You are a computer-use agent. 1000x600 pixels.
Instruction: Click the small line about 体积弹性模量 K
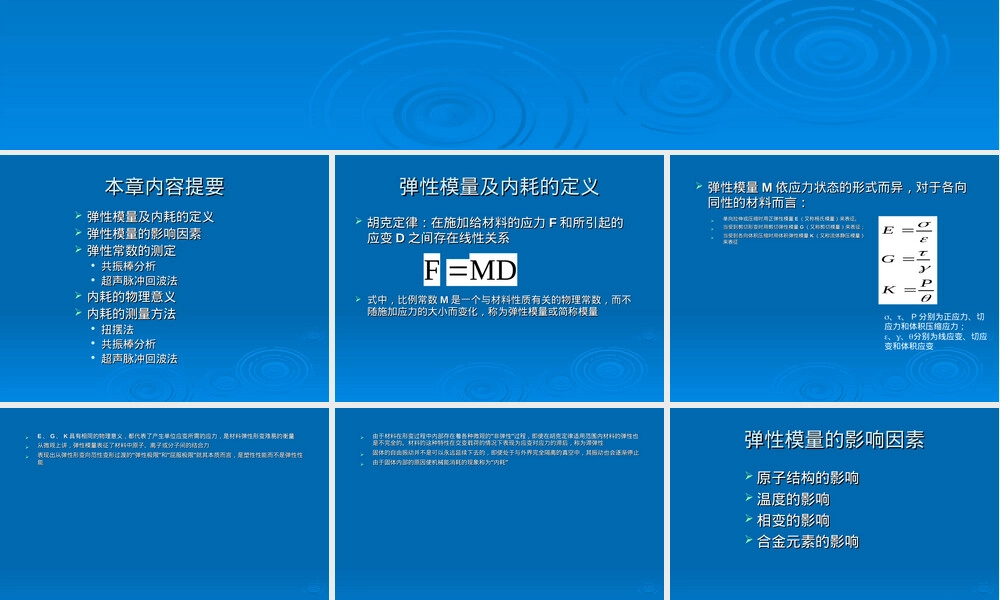pos(793,238)
